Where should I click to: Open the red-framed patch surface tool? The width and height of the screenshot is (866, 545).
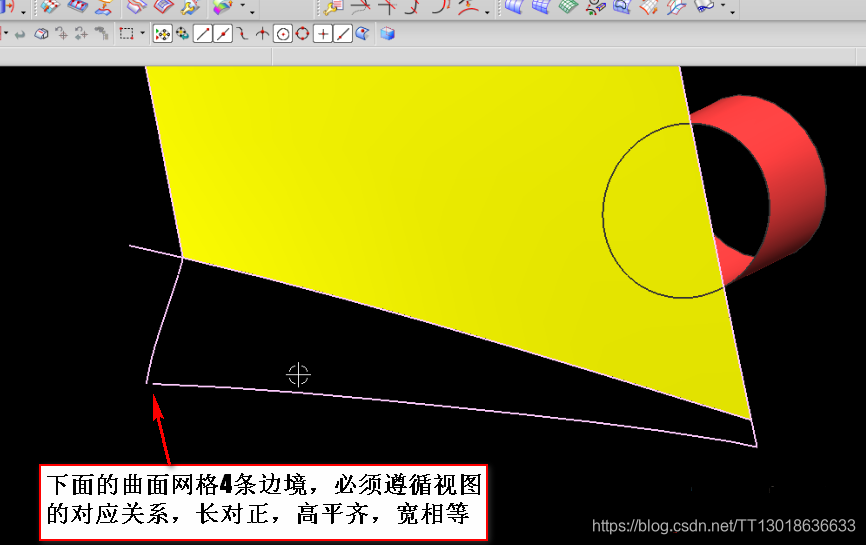click(x=163, y=7)
